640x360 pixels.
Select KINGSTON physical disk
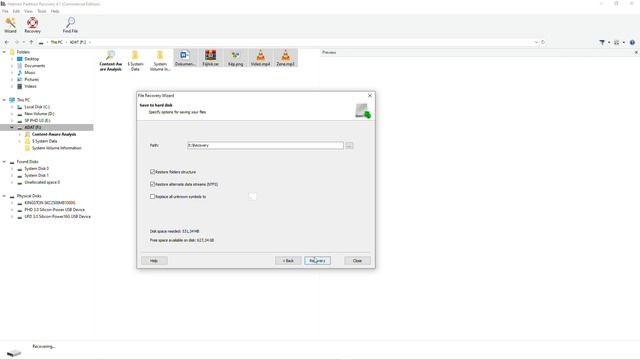(x=50, y=203)
